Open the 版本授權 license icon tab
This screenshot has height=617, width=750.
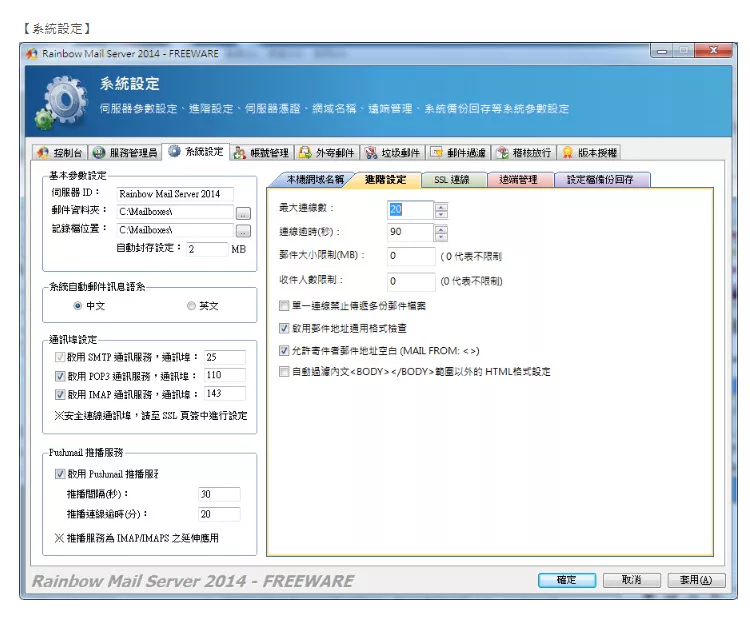(590, 153)
